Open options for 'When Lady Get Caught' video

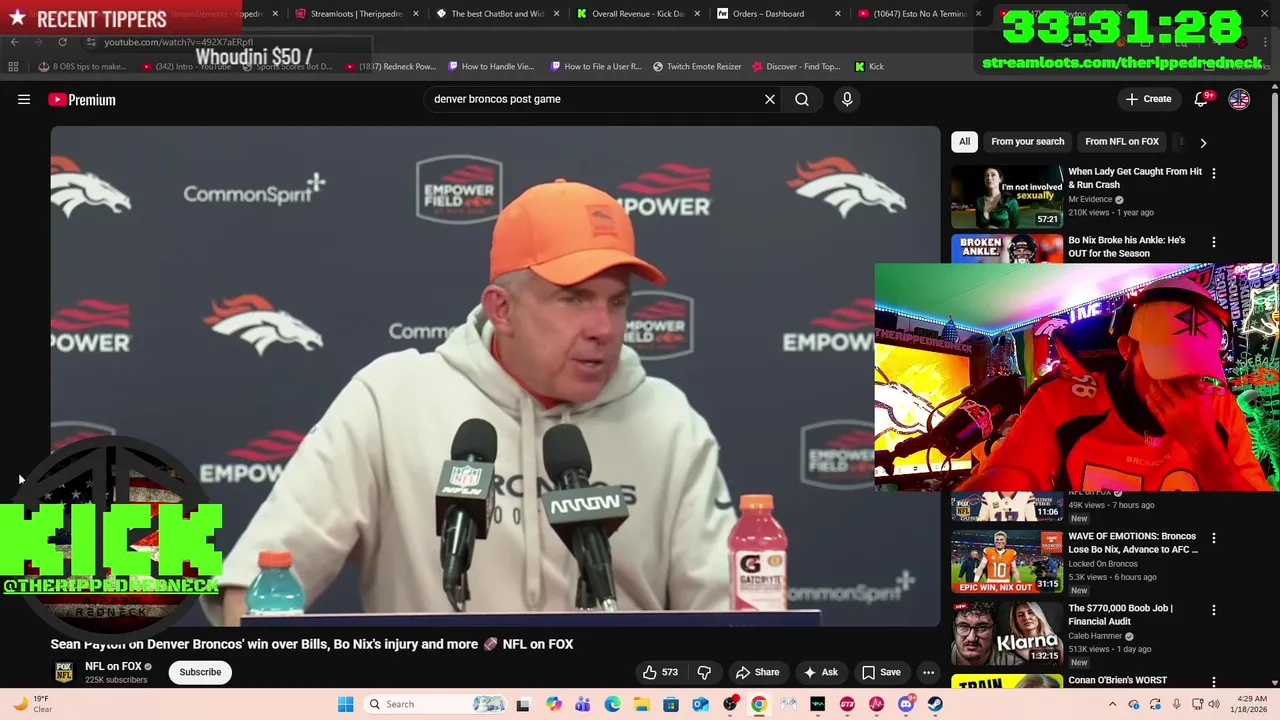click(1214, 173)
